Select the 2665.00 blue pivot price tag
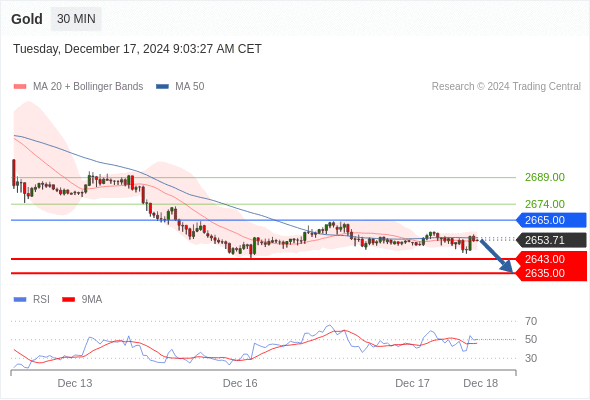The width and height of the screenshot is (590, 400). pos(551,220)
